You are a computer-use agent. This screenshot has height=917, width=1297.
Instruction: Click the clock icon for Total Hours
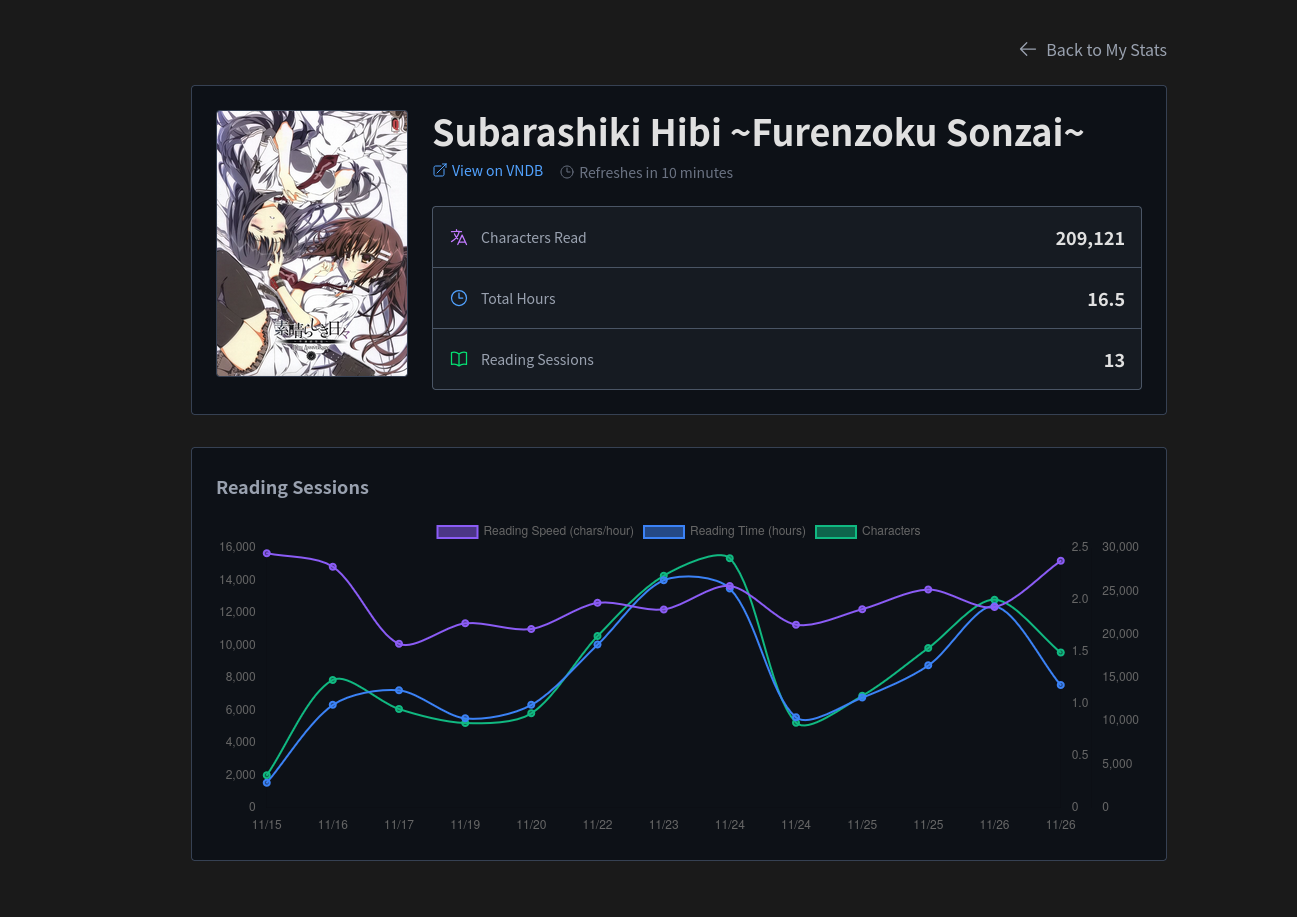pos(459,298)
